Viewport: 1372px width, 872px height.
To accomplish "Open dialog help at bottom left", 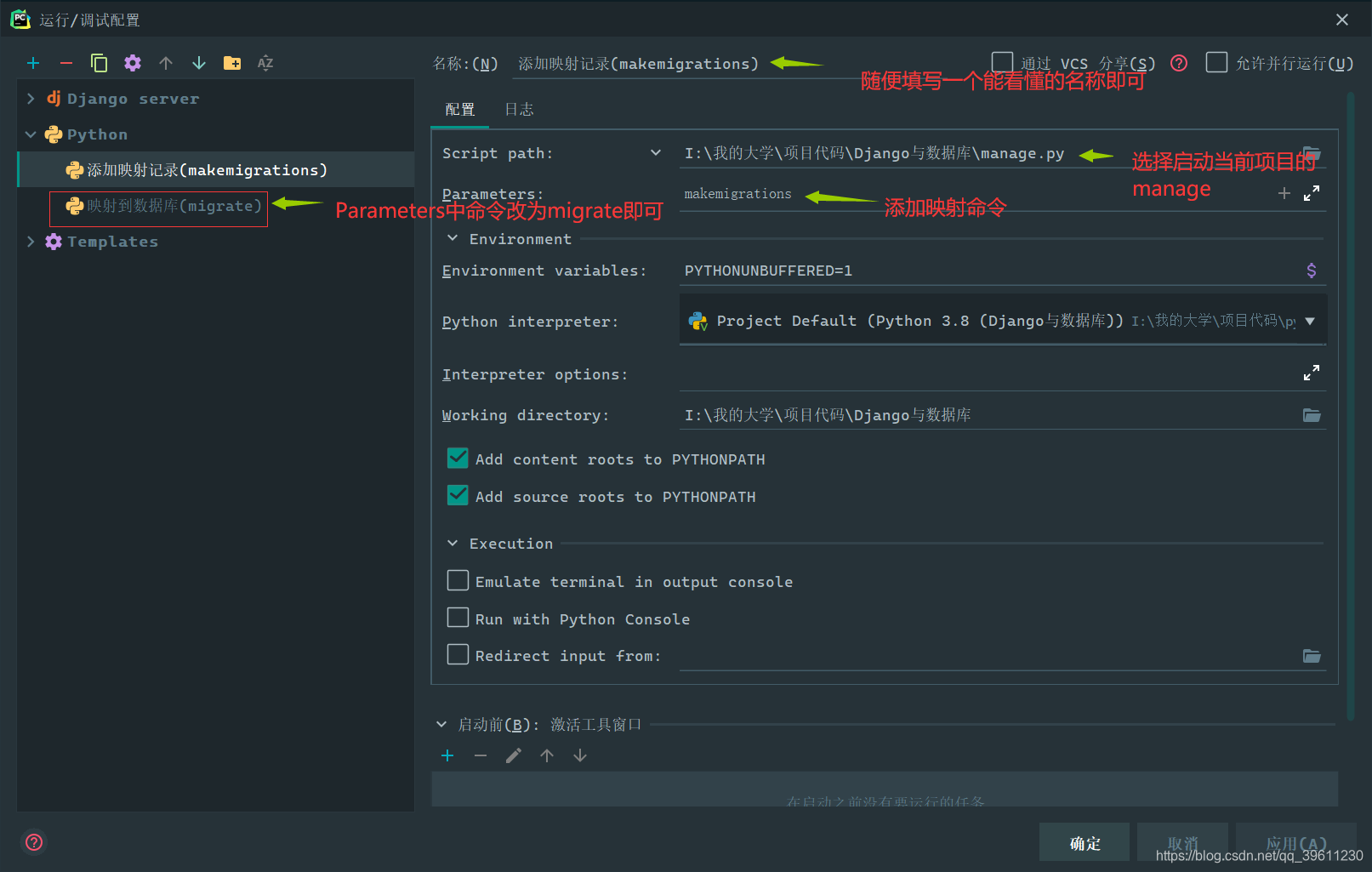I will (x=34, y=842).
